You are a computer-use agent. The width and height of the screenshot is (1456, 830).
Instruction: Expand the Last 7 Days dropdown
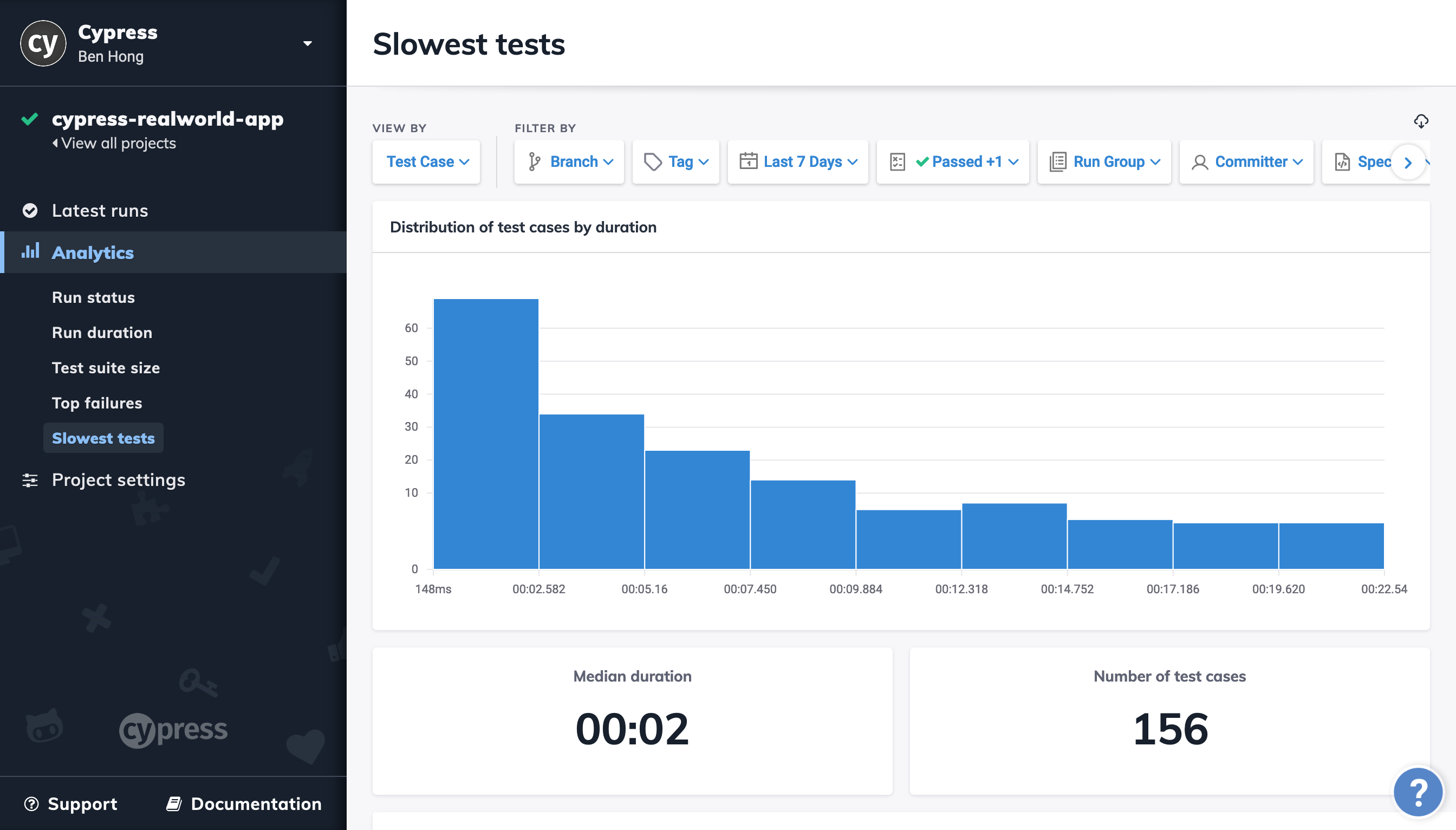point(800,162)
